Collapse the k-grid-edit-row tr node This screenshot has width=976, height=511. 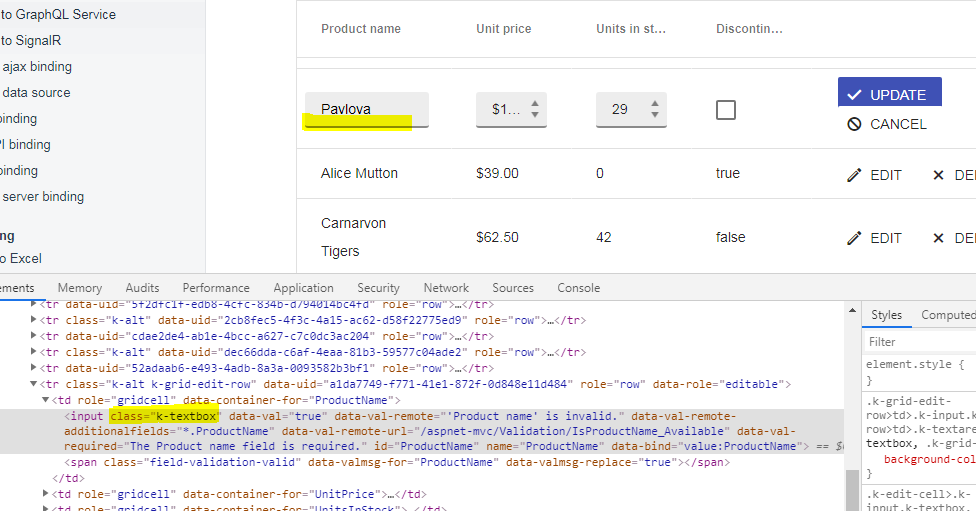pos(34,384)
